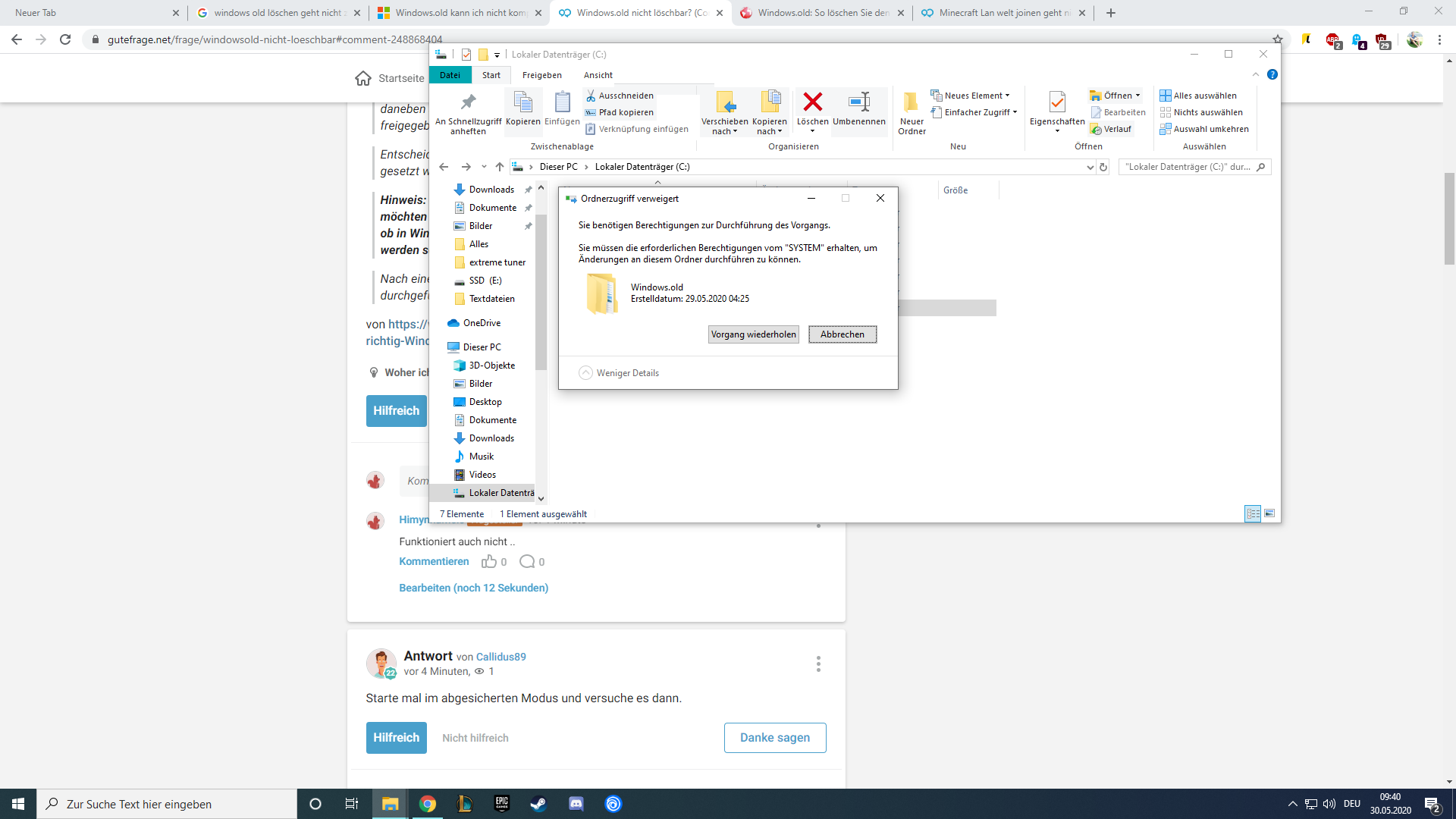Image resolution: width=1456 pixels, height=819 pixels.
Task: Switch to details view icon in status bar
Action: 1253,513
